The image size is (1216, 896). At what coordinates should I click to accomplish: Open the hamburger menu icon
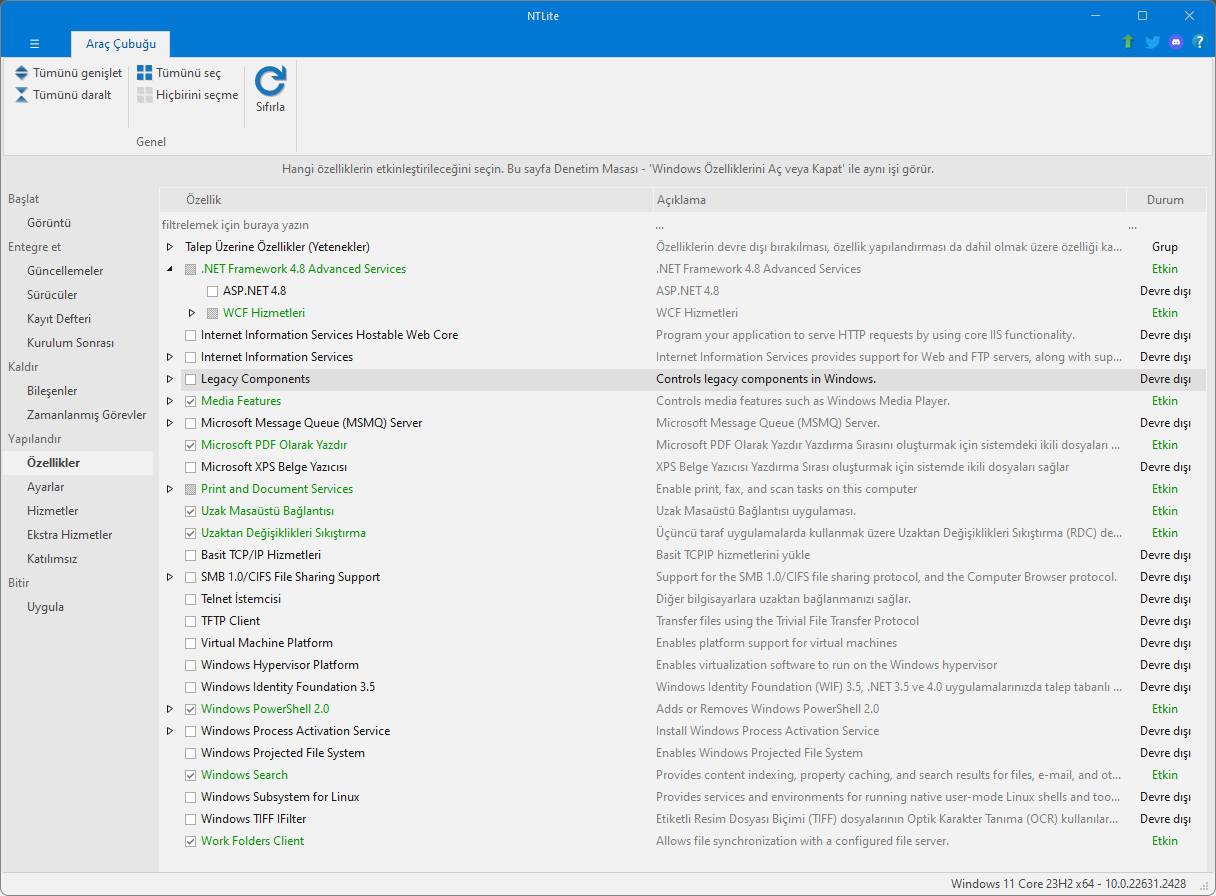[34, 44]
